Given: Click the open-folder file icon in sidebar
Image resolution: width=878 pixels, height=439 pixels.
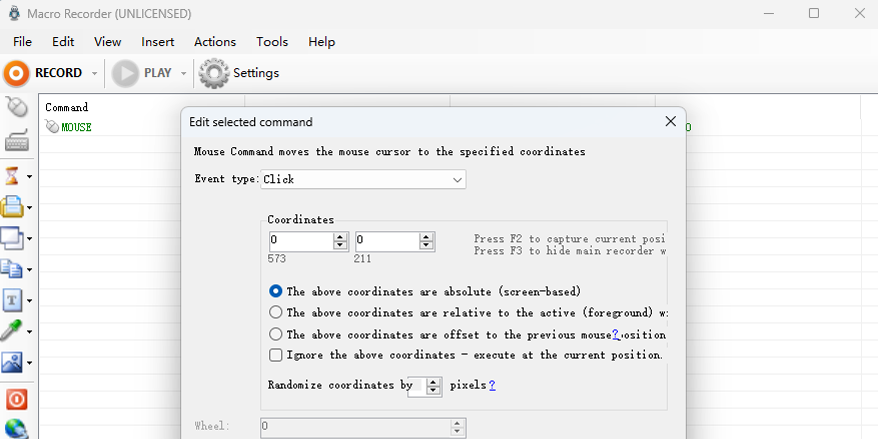Looking at the screenshot, I should pos(12,207).
